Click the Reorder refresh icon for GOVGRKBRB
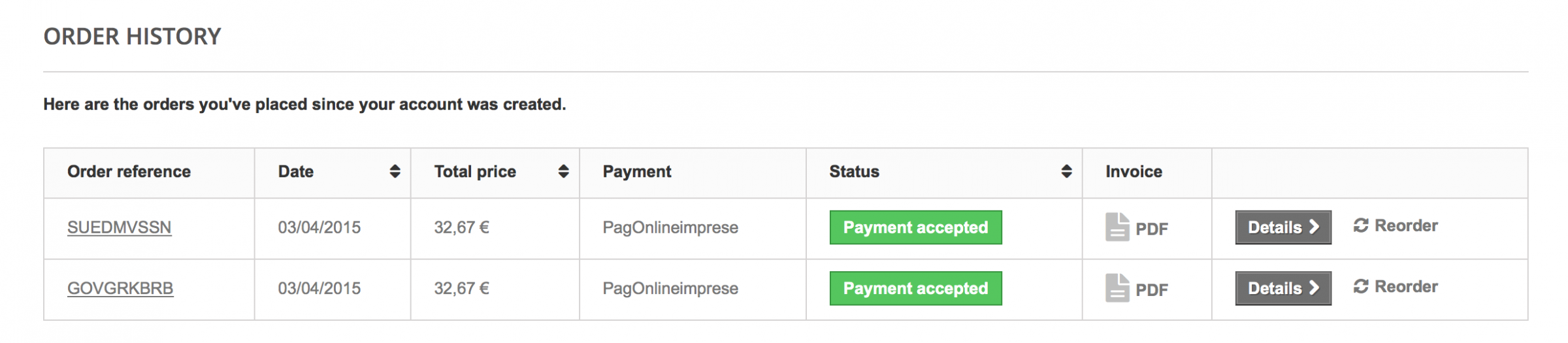This screenshot has width=1568, height=343. click(x=1361, y=287)
